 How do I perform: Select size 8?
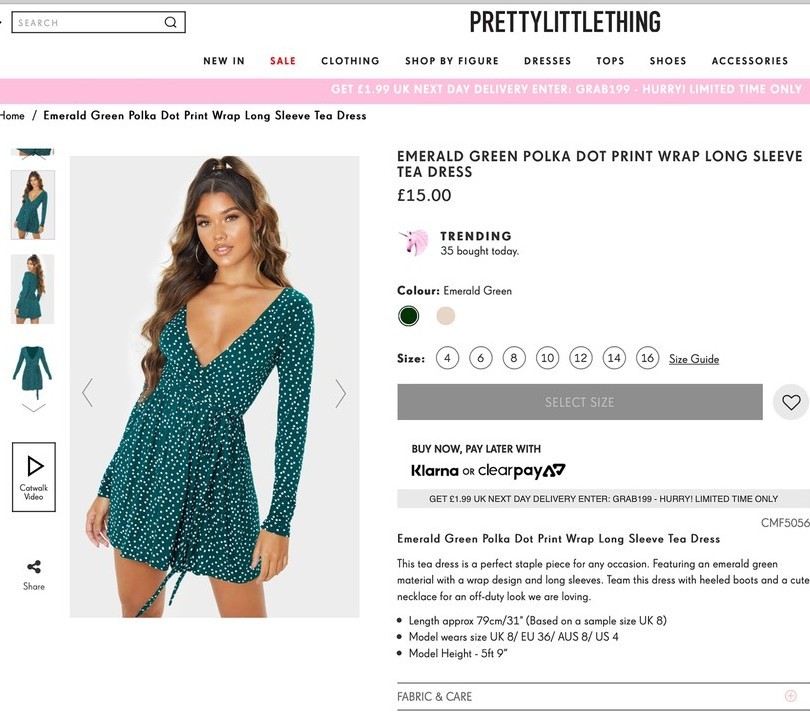tap(514, 358)
